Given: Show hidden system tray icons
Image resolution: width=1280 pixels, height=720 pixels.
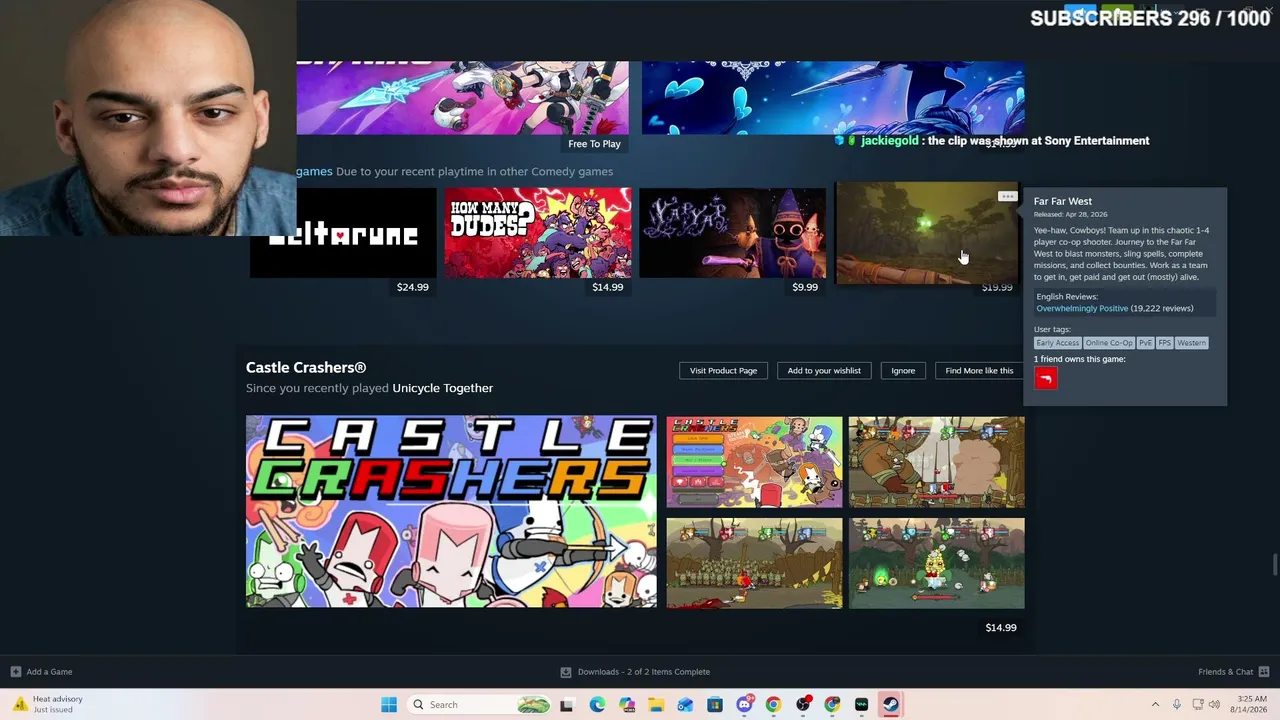Looking at the screenshot, I should (x=1155, y=704).
